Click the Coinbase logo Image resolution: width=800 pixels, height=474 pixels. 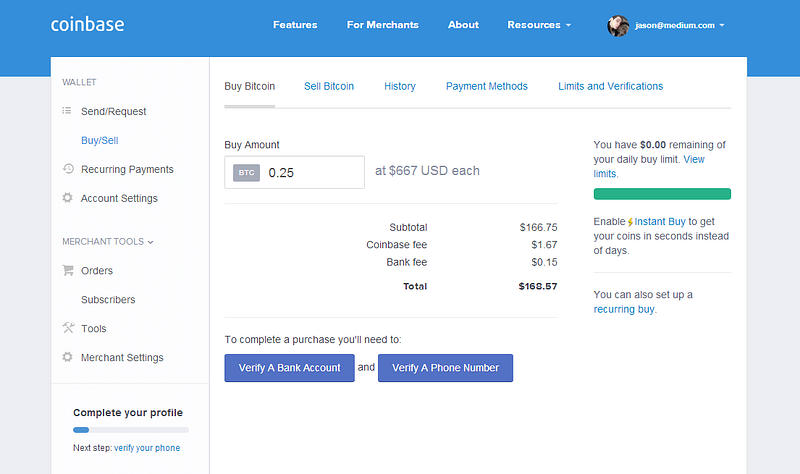click(x=87, y=24)
